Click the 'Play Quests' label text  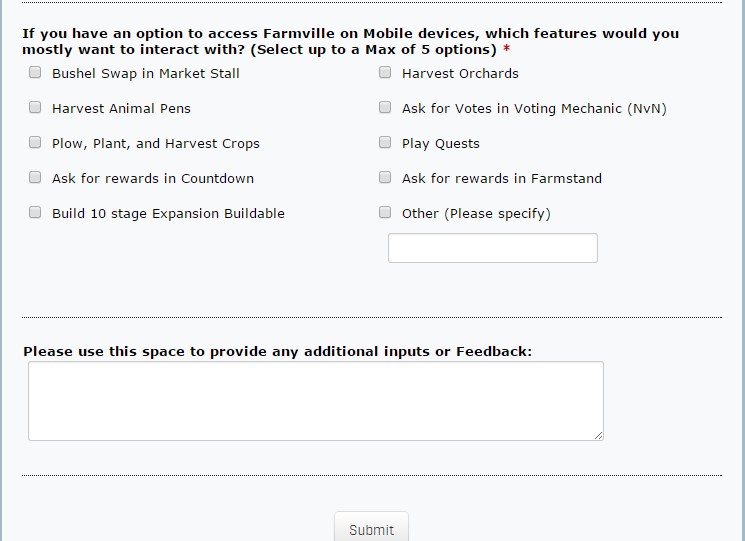(440, 143)
